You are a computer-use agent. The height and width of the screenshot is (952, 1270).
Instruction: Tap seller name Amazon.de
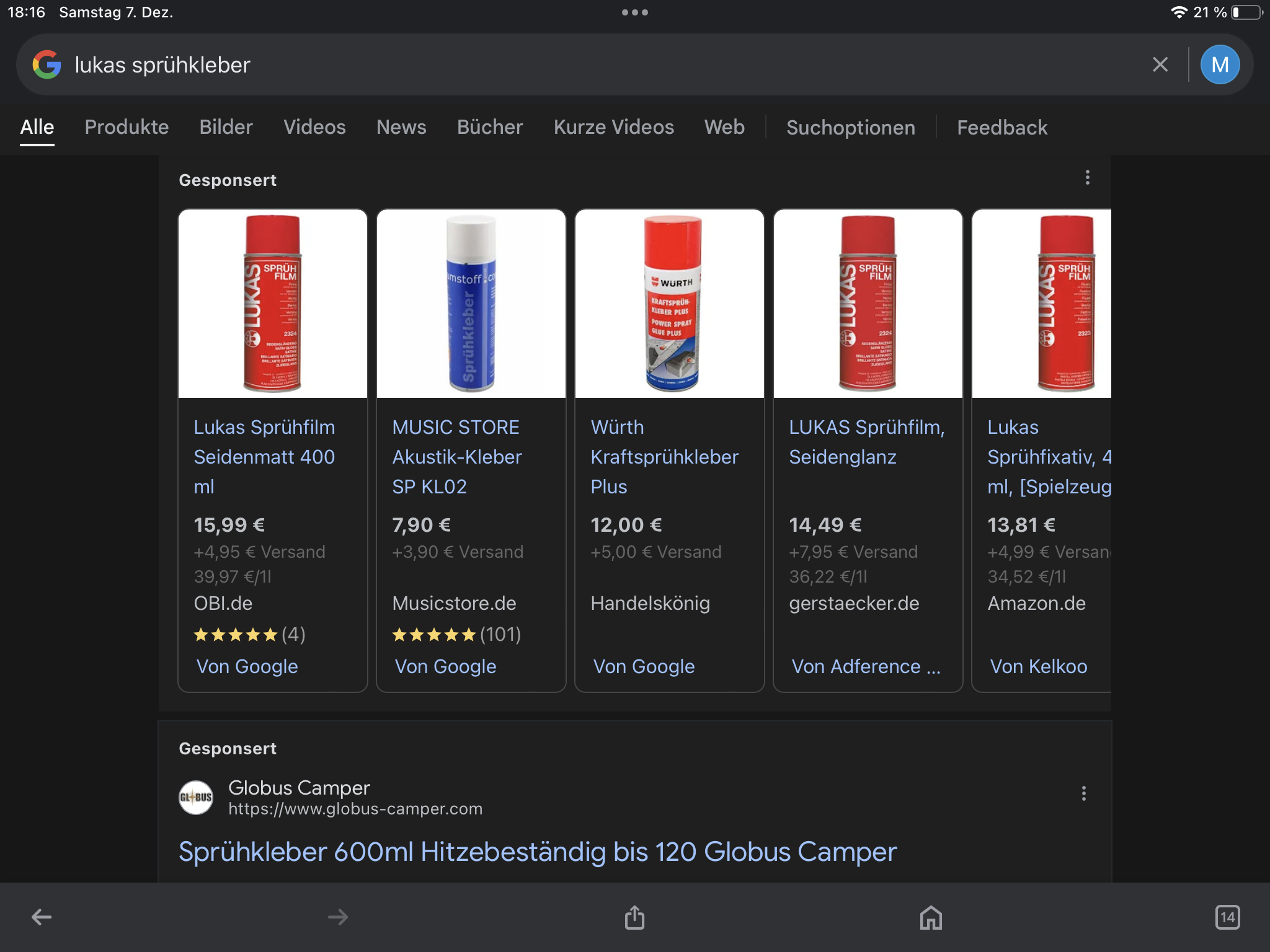[1036, 603]
